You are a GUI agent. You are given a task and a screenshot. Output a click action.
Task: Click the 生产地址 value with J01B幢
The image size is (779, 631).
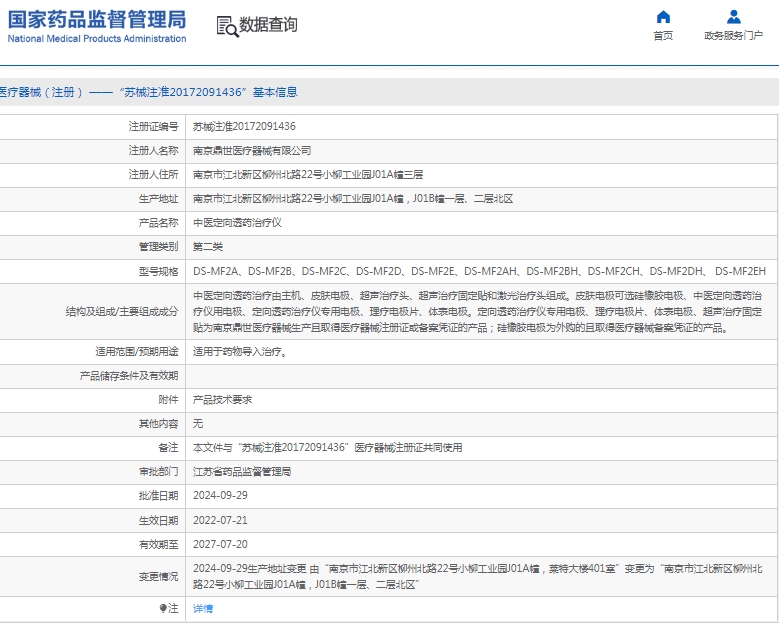point(353,199)
